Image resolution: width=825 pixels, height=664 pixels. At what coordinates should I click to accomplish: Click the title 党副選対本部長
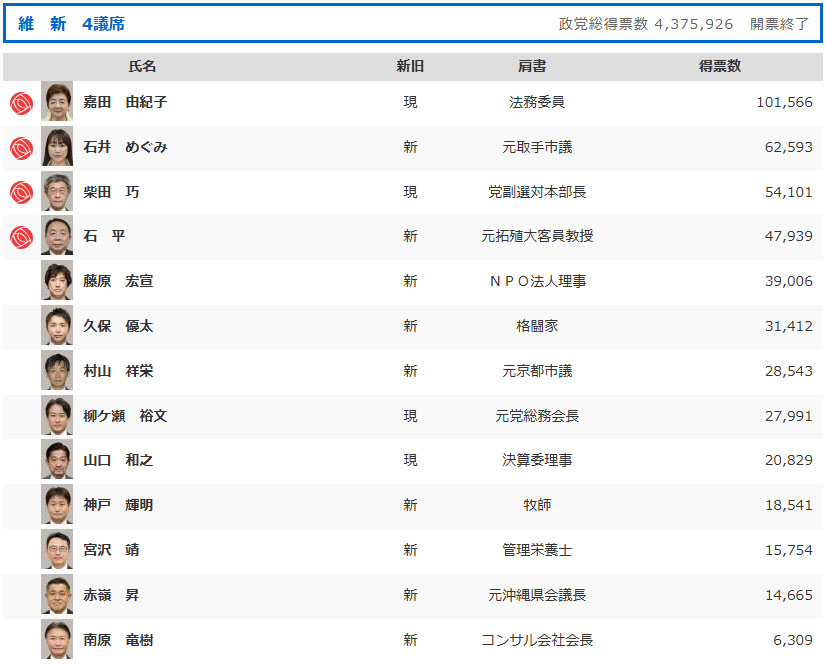[537, 192]
